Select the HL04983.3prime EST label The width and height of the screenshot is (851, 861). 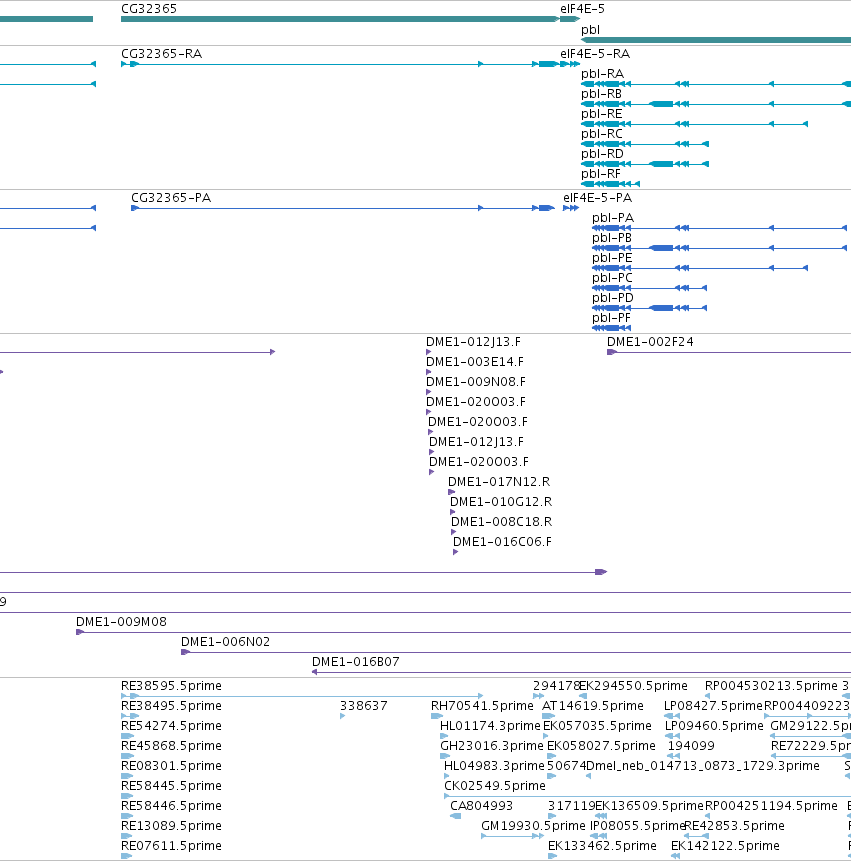point(494,766)
